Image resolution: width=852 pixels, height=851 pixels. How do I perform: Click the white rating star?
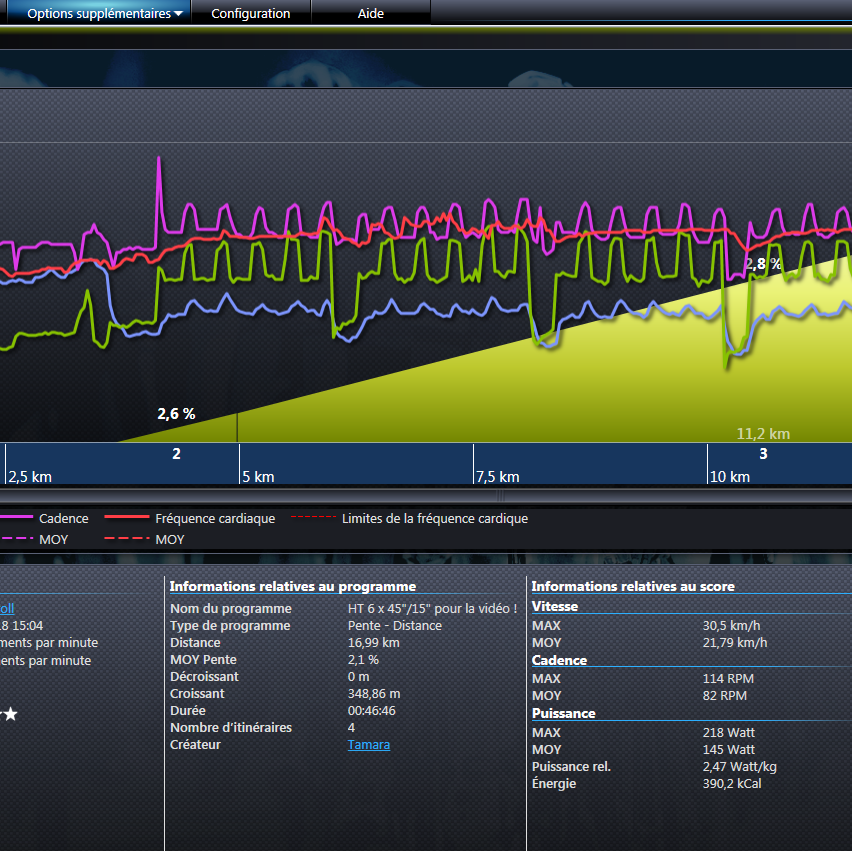point(10,714)
